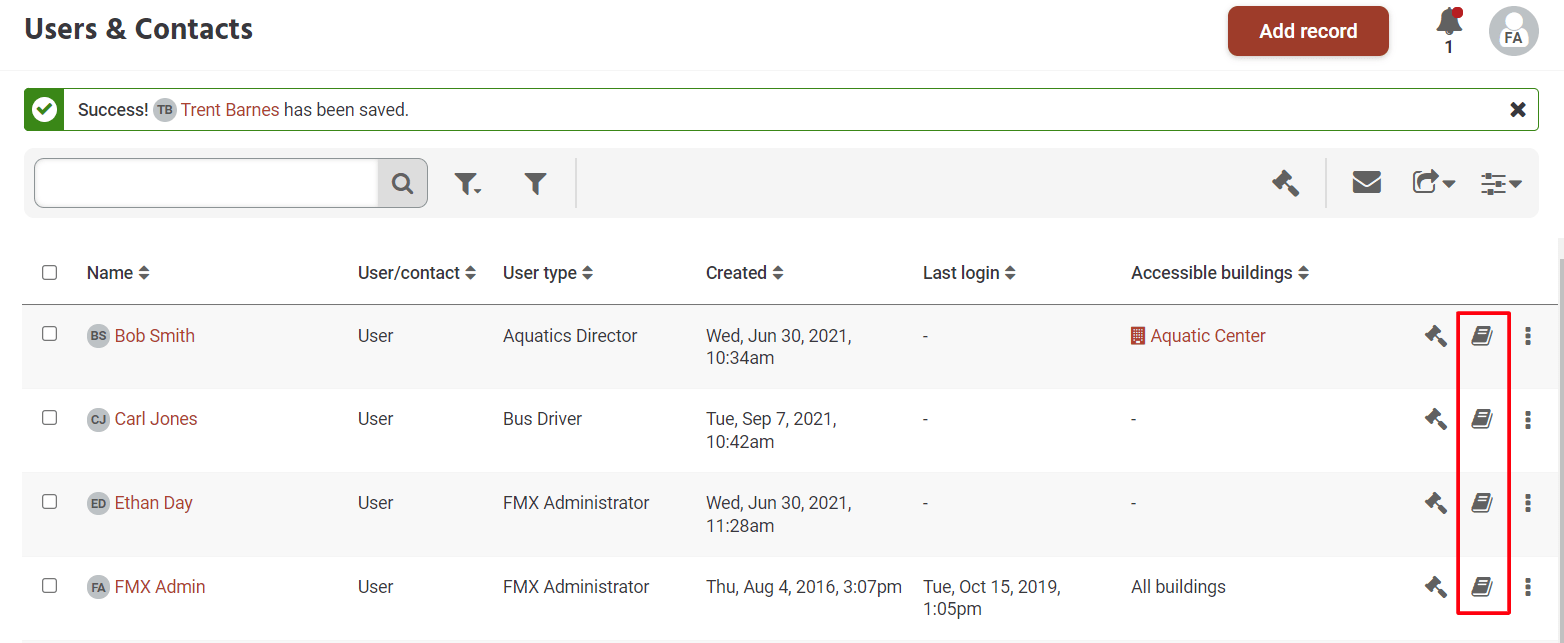
Task: Click the funnel filter icon
Action: (536, 183)
